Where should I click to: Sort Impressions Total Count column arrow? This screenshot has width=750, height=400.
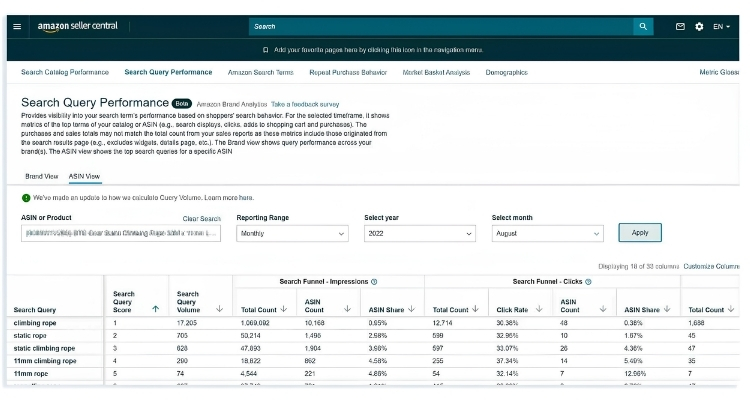click(284, 309)
